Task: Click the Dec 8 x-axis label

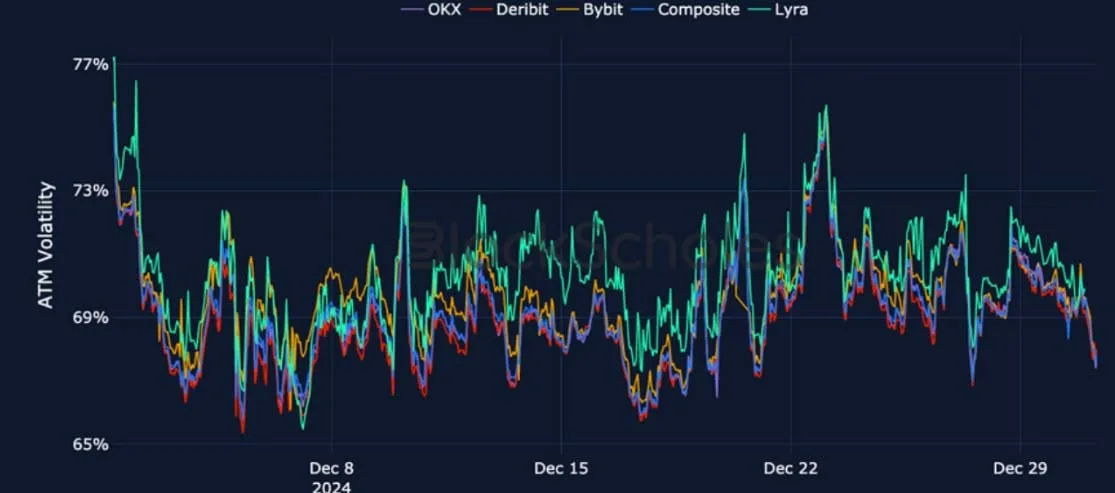Action: [331, 469]
